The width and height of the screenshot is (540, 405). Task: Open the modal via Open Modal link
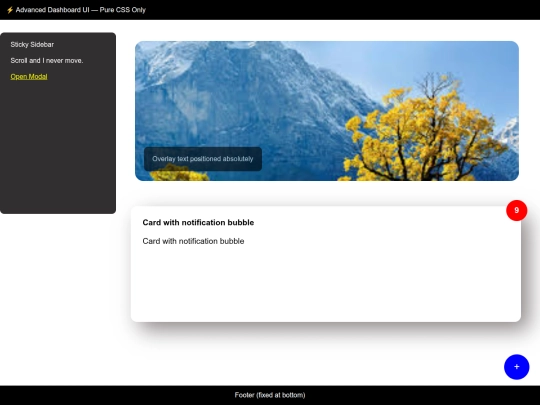(x=29, y=76)
